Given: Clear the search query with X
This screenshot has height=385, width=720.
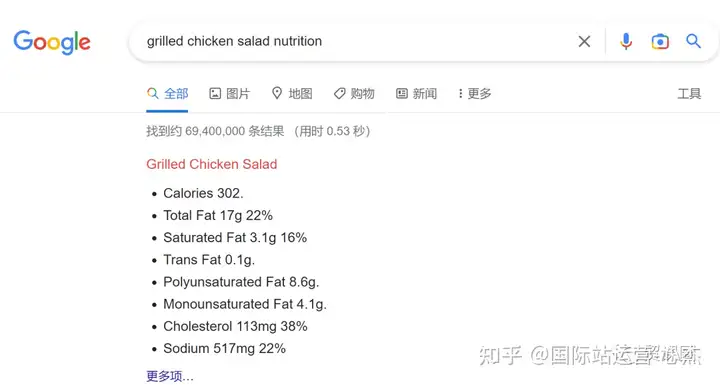Looking at the screenshot, I should [x=584, y=41].
